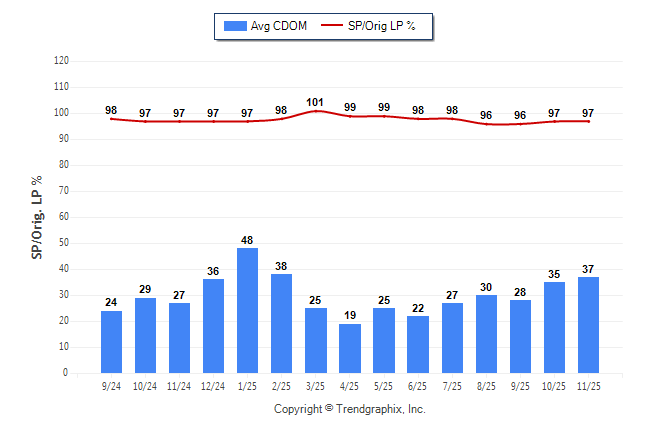Click the 11/25 bar showing 37
The height and width of the screenshot is (434, 646).
point(588,324)
